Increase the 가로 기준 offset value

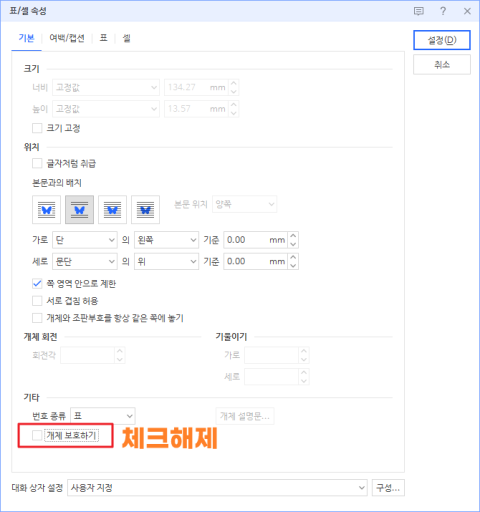tap(293, 236)
